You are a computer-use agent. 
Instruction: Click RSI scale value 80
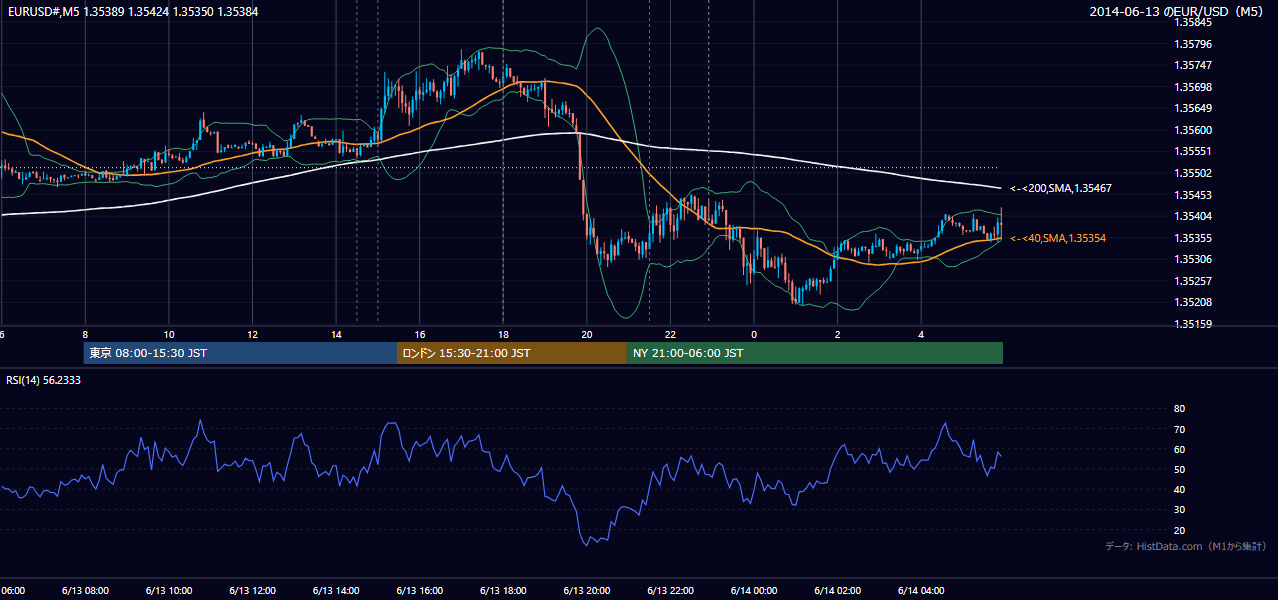coord(1179,409)
